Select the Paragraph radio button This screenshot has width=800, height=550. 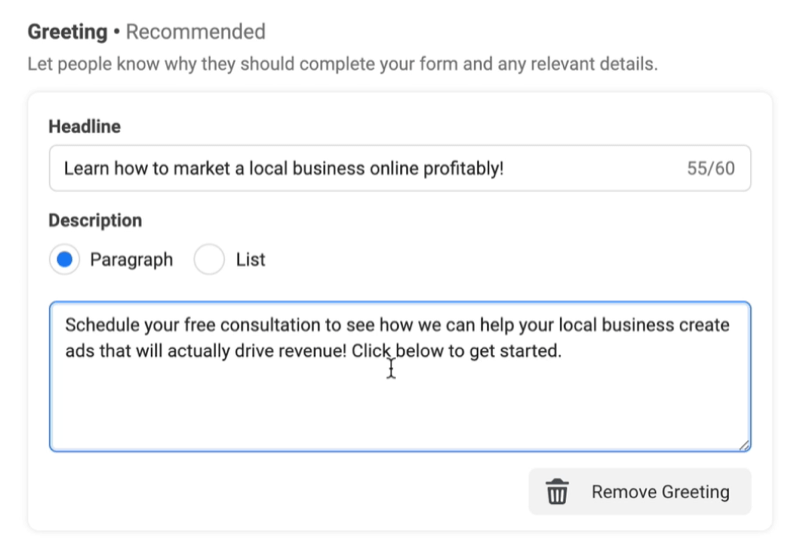(x=64, y=259)
